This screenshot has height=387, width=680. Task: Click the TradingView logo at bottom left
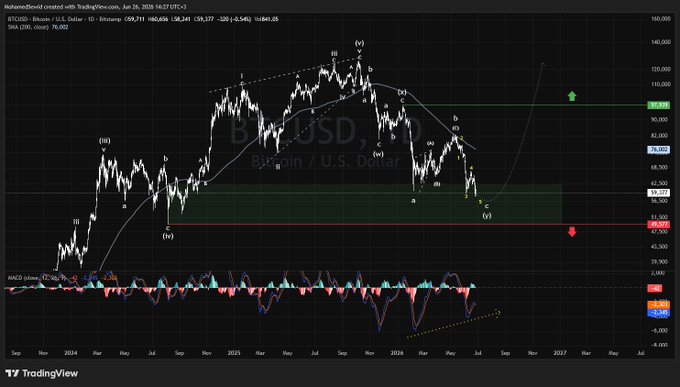pos(42,373)
